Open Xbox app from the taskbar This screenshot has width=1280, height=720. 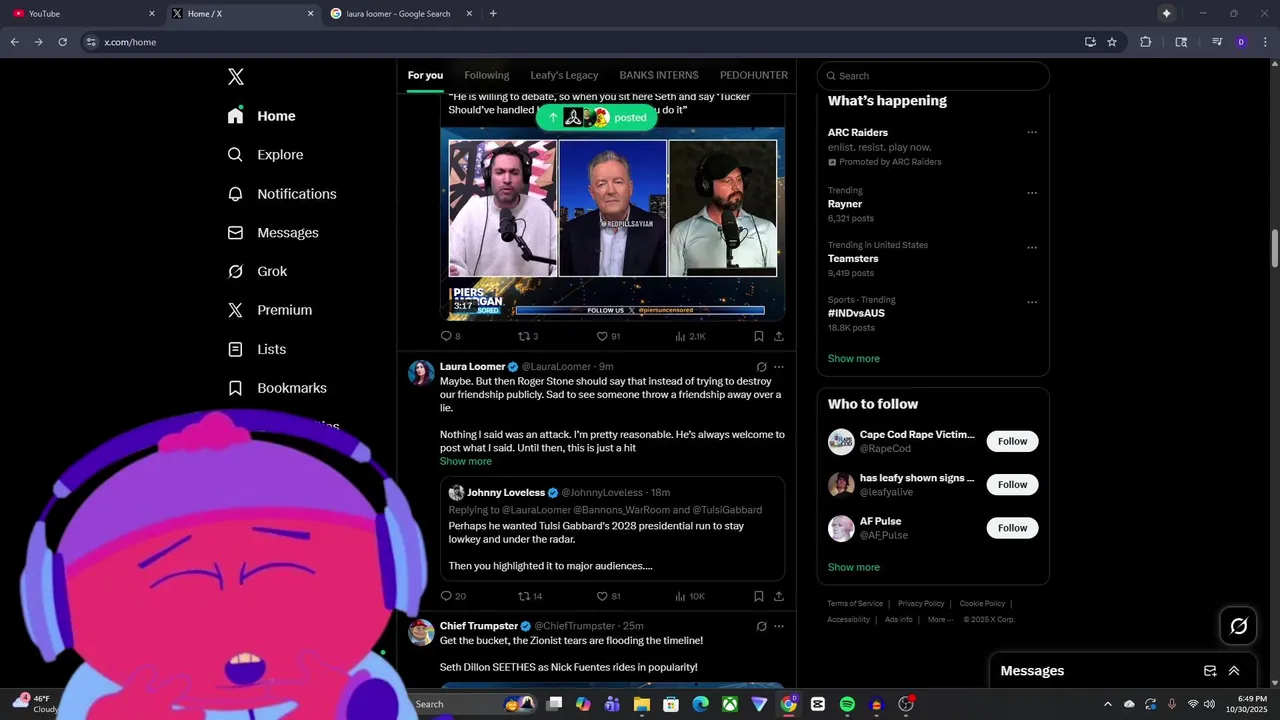[731, 704]
